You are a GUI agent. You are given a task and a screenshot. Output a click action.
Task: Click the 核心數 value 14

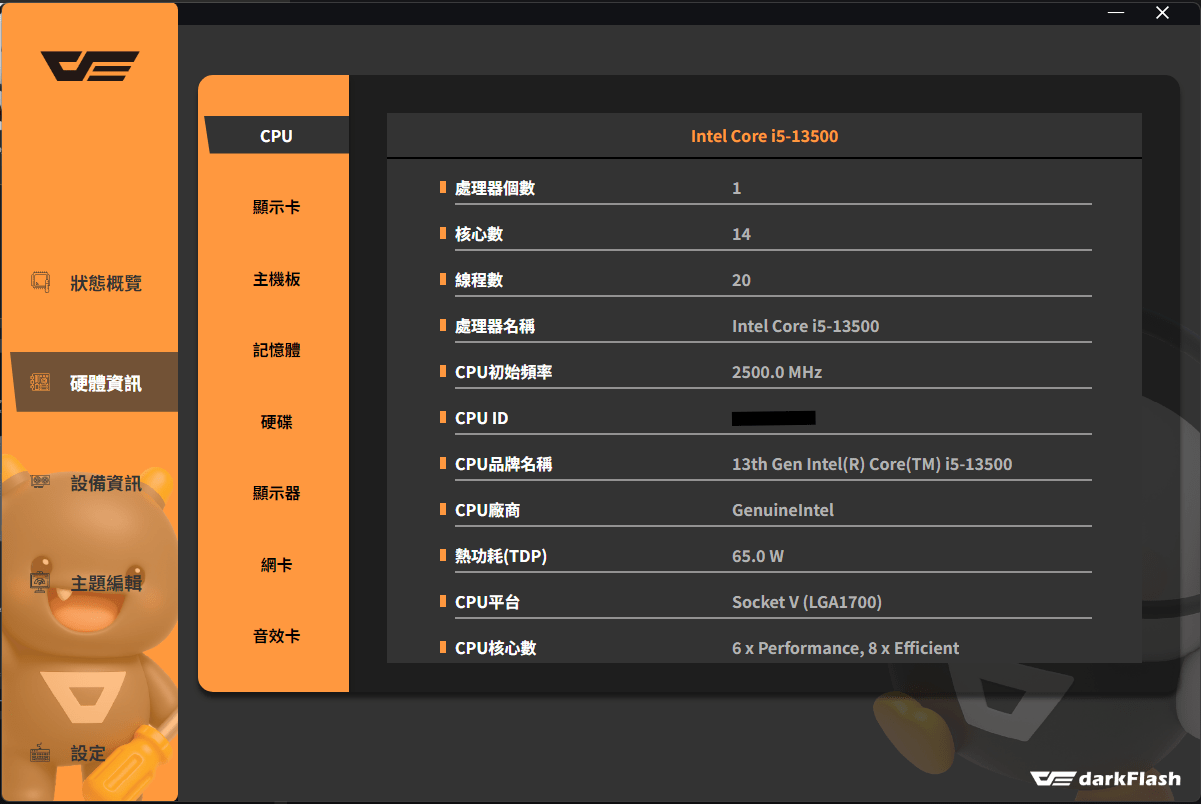(741, 234)
